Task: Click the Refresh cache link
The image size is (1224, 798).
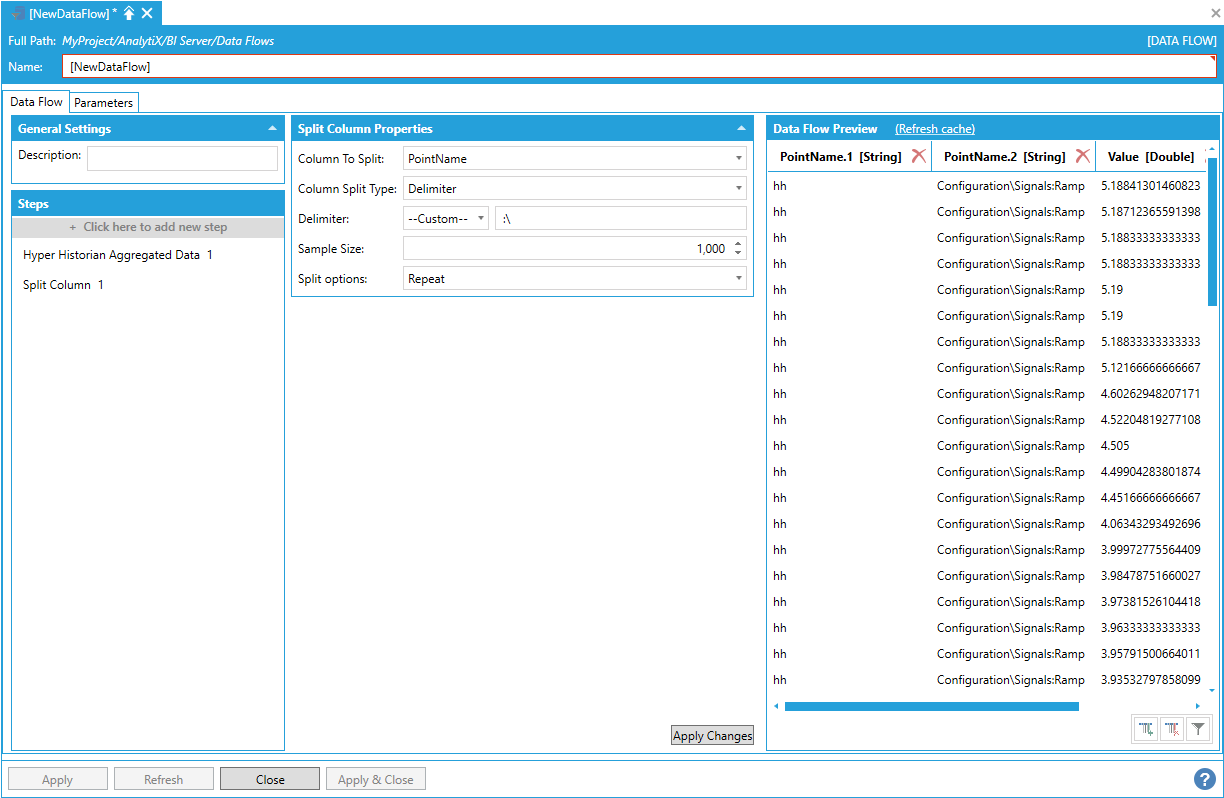Action: pyautogui.click(x=934, y=129)
